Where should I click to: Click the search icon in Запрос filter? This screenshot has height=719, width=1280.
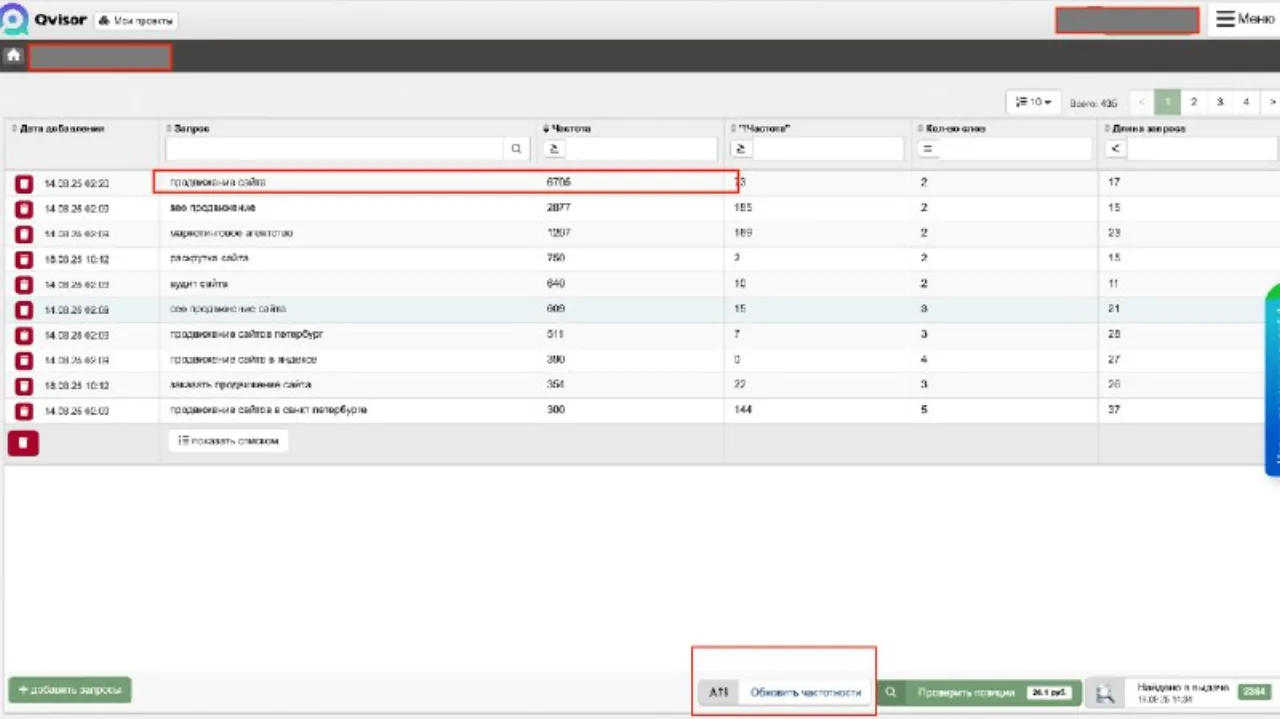tap(516, 149)
